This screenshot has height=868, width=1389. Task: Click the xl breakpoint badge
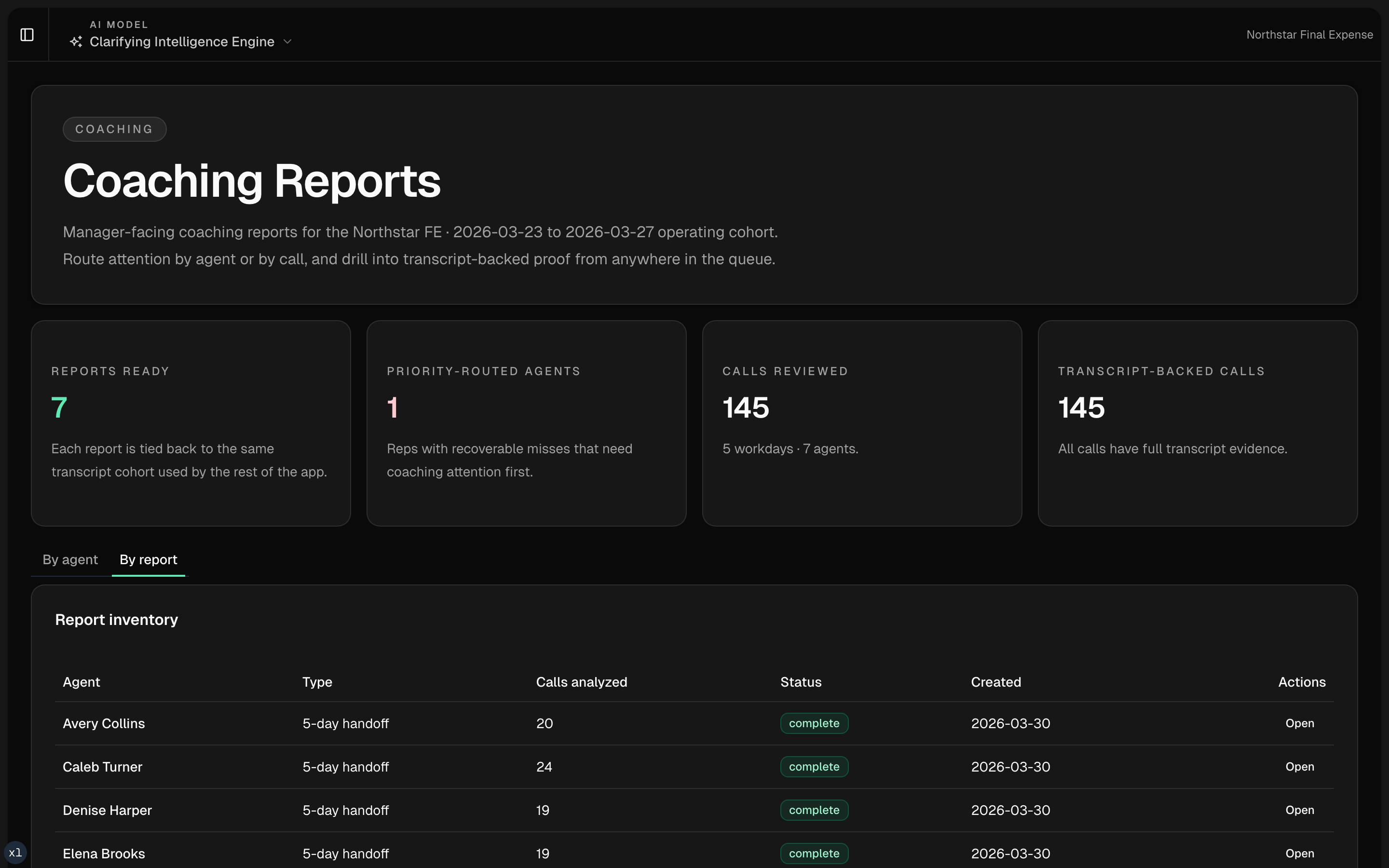pos(15,853)
